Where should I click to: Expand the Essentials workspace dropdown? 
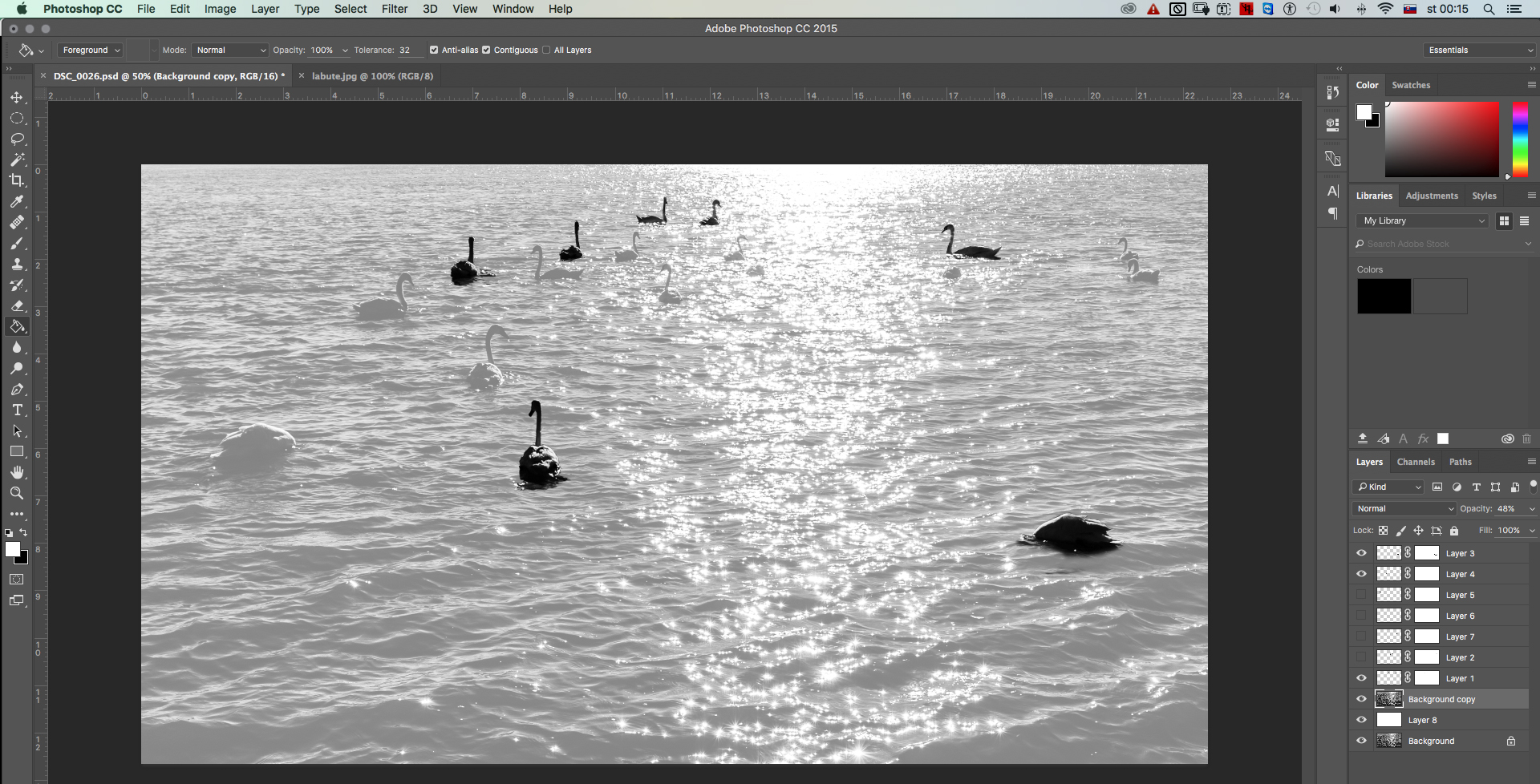[1479, 50]
